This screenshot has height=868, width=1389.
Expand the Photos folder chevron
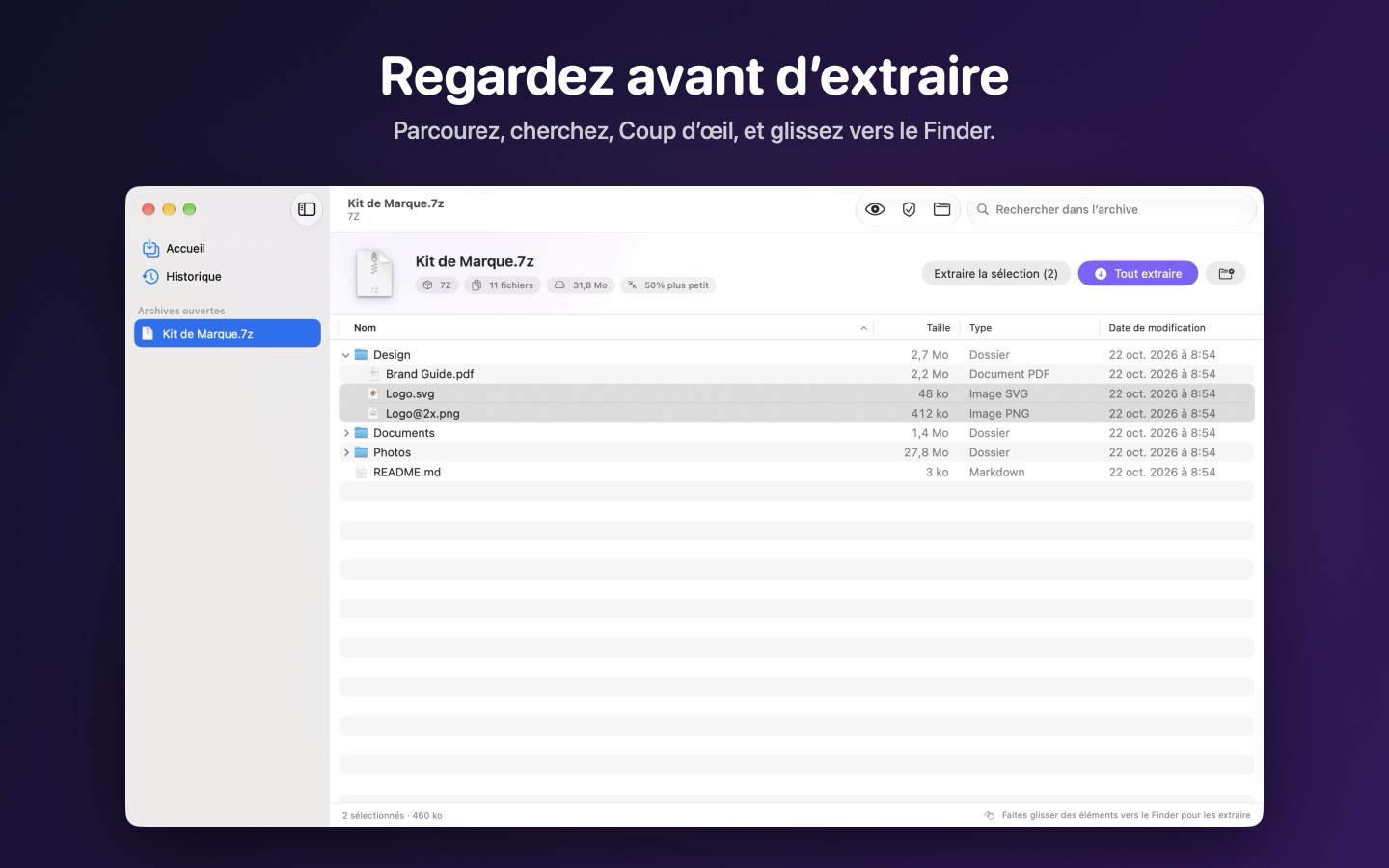pos(346,452)
